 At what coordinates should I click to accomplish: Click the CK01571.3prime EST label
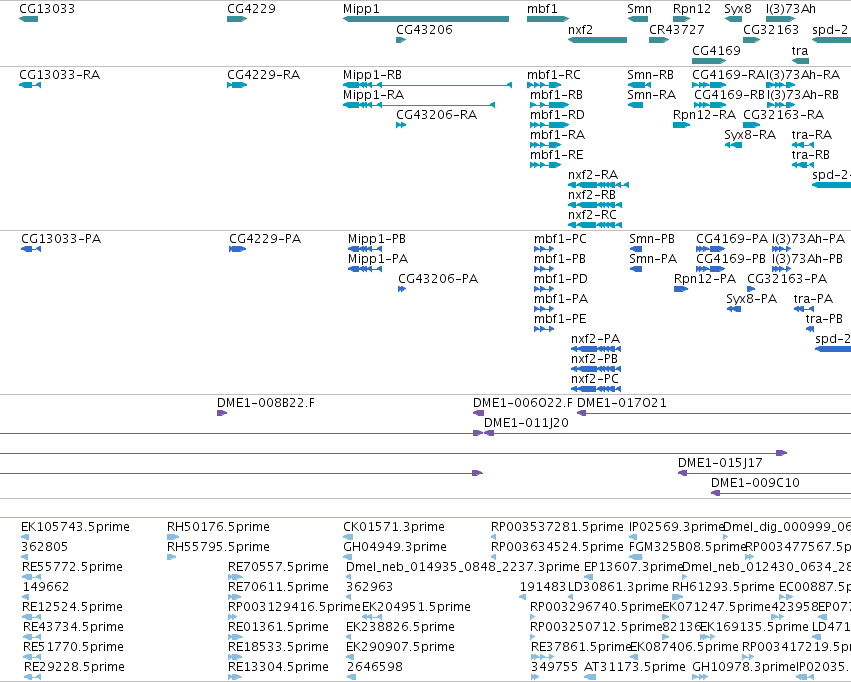394,527
